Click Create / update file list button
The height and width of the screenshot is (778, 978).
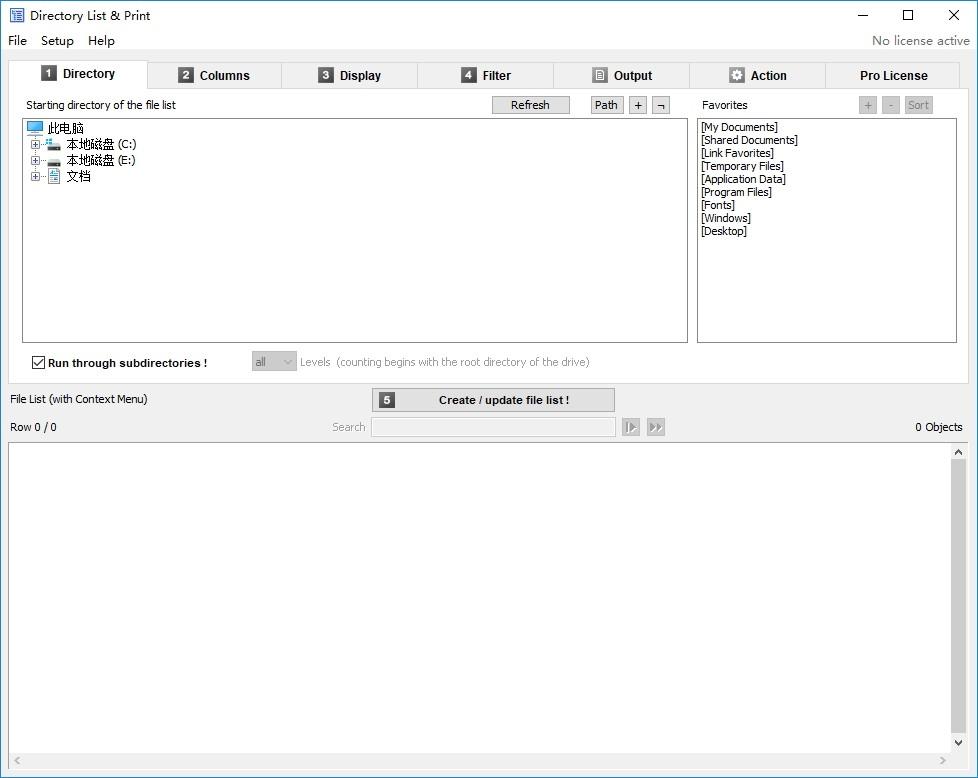[x=493, y=400]
